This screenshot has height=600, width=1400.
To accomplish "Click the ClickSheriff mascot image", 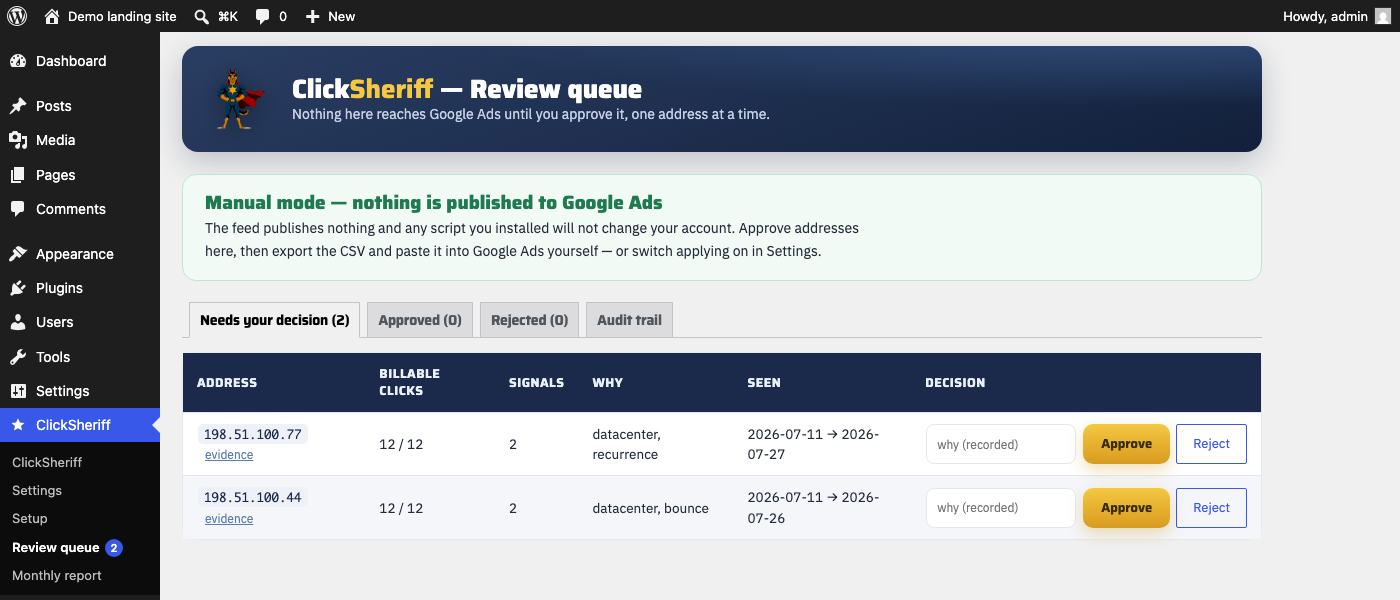I will [240, 99].
